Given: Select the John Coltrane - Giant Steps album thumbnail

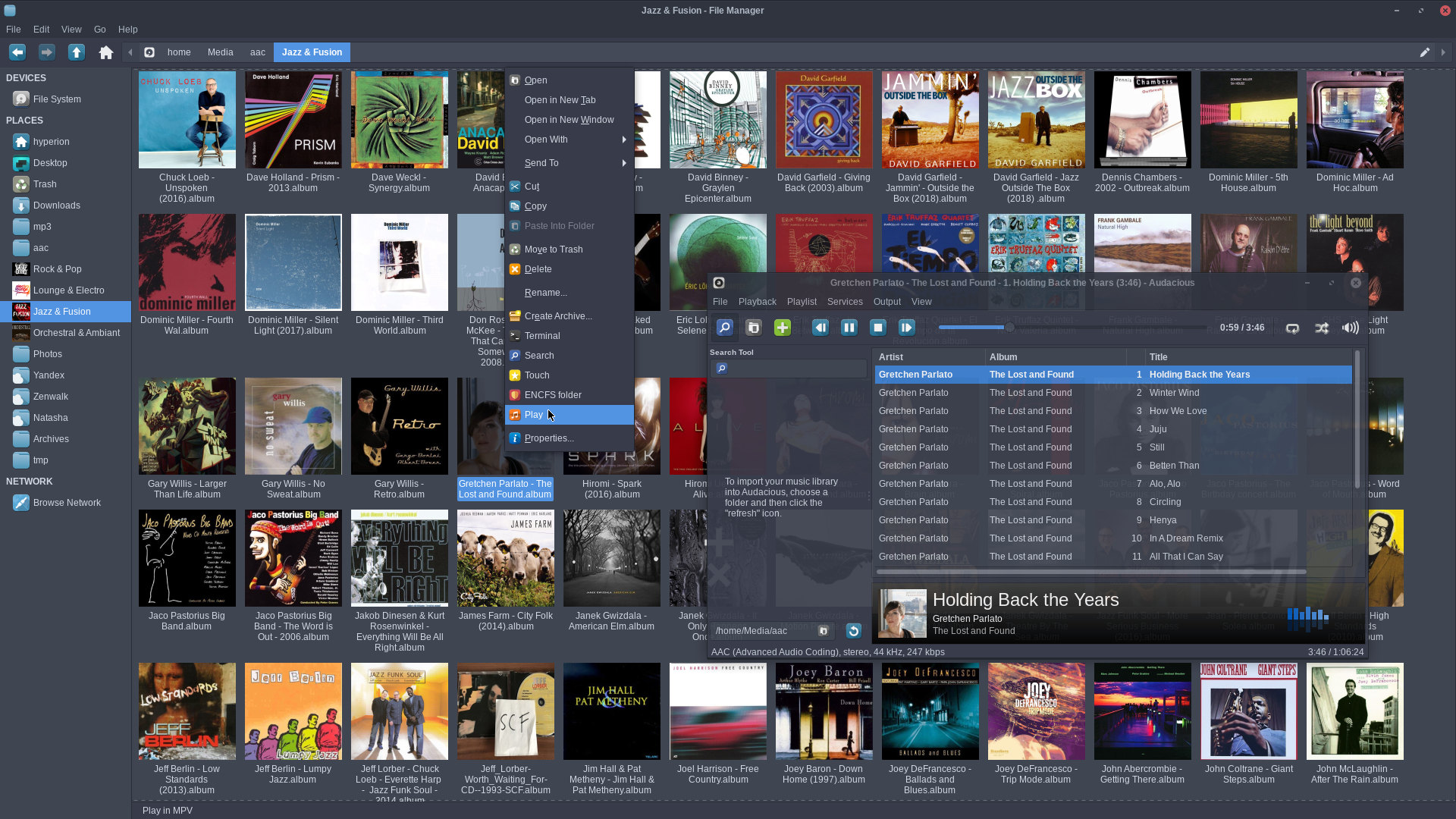Looking at the screenshot, I should click(x=1249, y=711).
